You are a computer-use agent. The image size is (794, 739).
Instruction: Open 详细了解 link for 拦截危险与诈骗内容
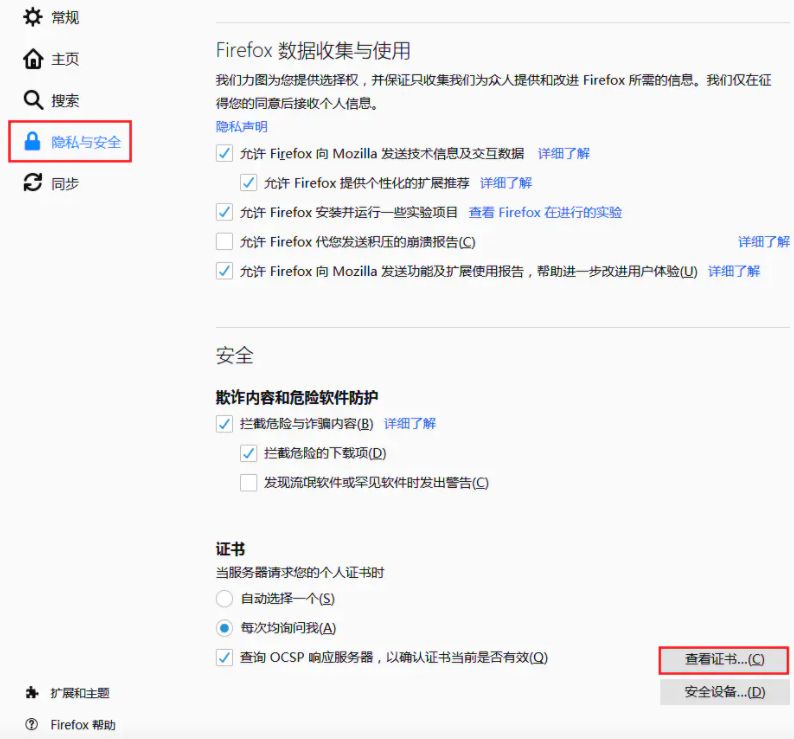[410, 423]
